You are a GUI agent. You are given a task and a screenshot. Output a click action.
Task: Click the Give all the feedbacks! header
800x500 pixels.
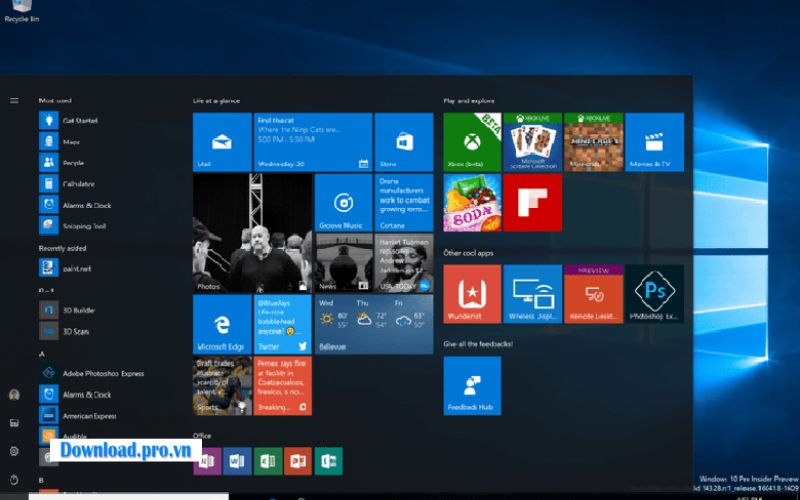(478, 344)
